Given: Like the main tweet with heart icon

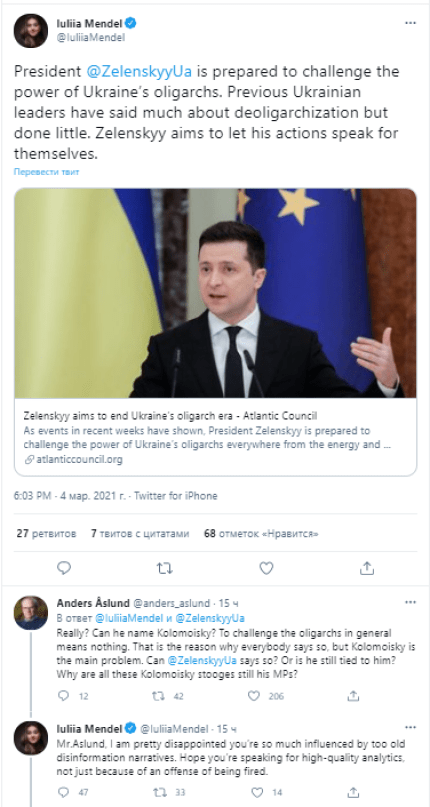Looking at the screenshot, I should point(266,568).
